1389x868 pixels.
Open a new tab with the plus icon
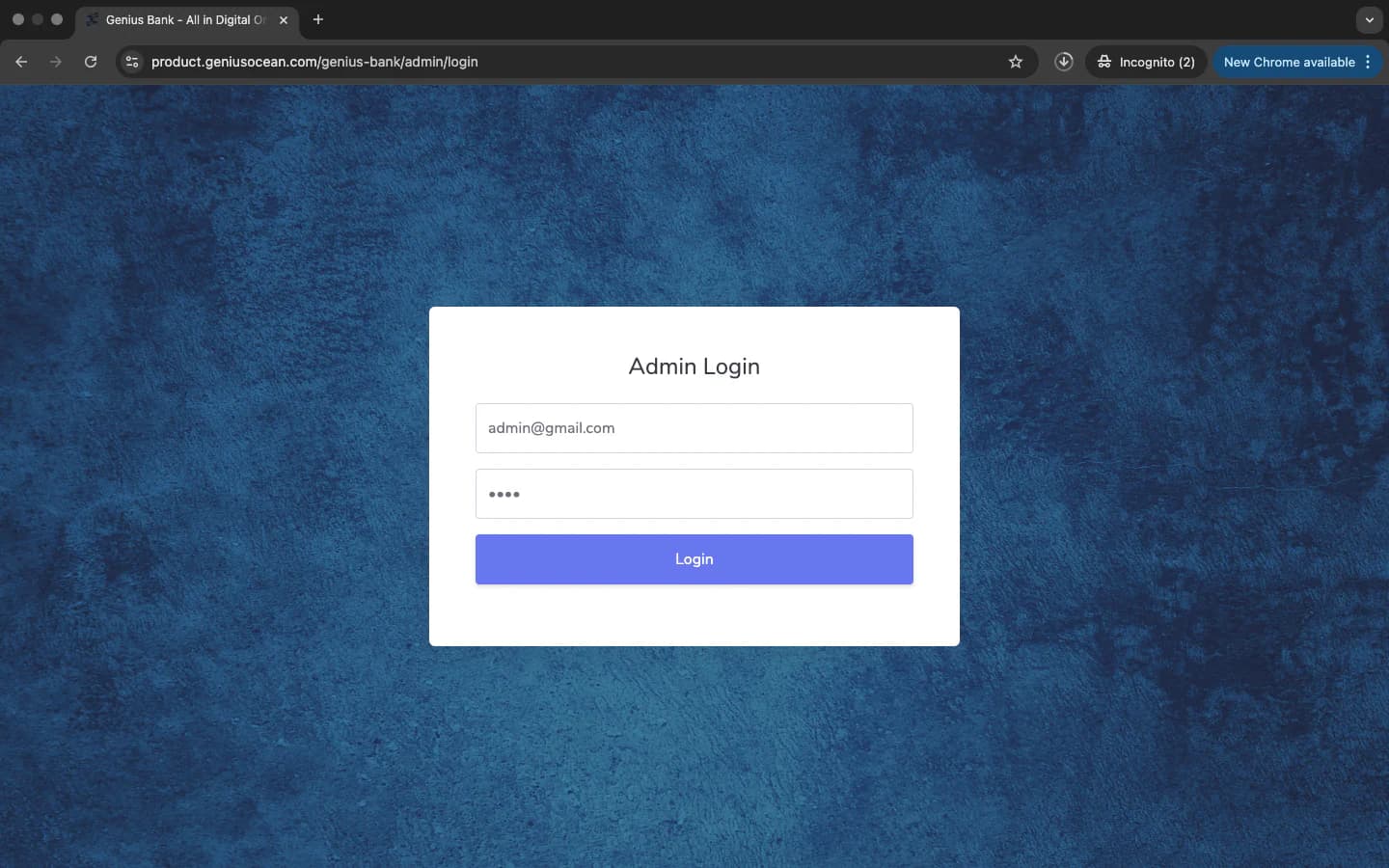[318, 19]
